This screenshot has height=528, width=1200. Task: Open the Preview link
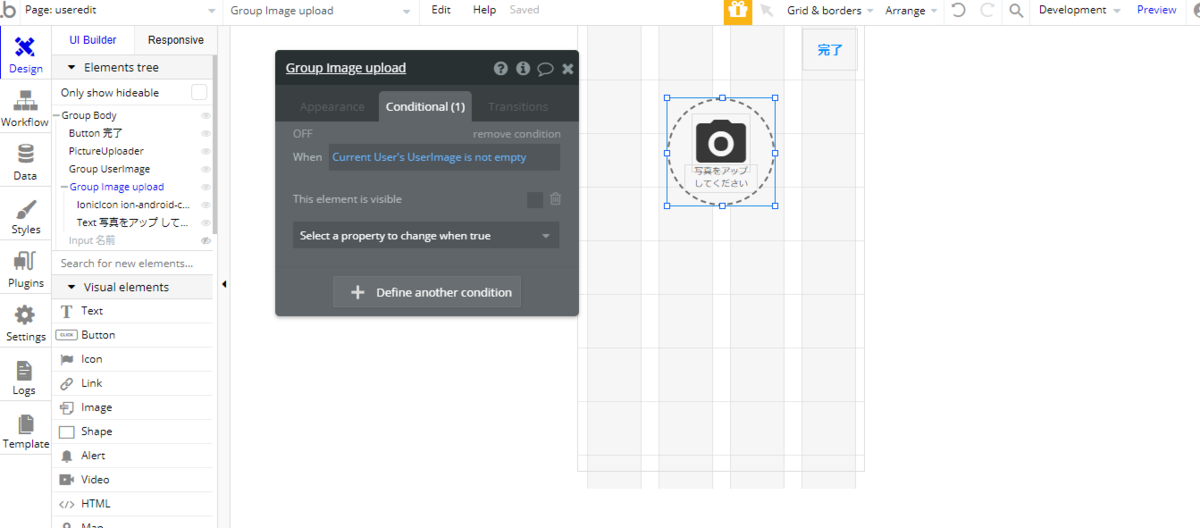click(1157, 10)
